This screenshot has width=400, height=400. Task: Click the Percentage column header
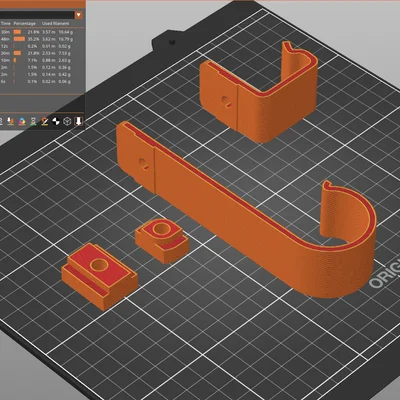[24, 24]
